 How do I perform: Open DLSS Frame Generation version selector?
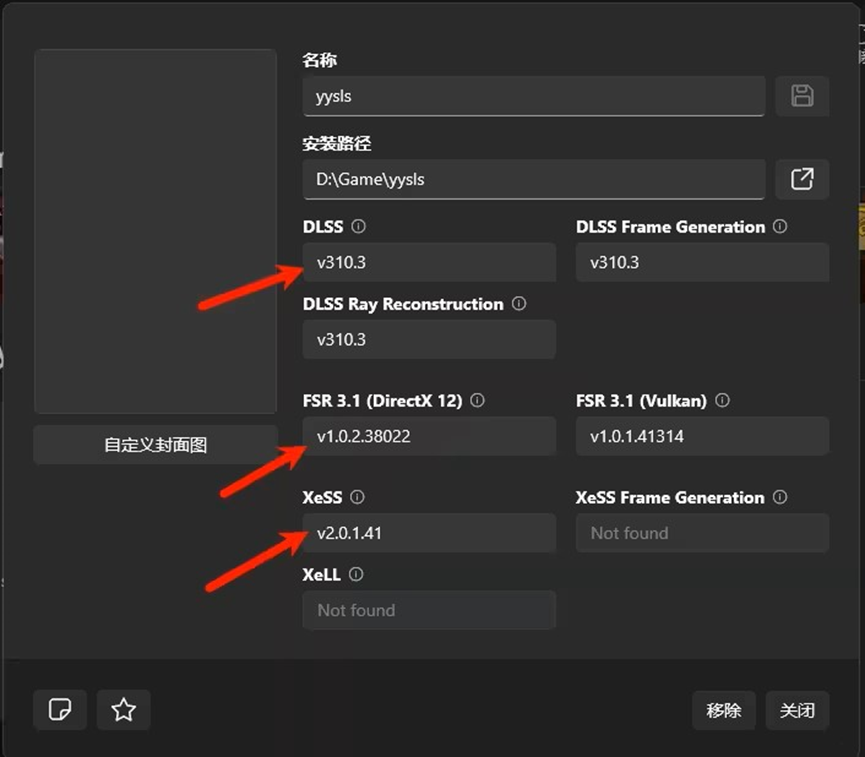(x=702, y=263)
